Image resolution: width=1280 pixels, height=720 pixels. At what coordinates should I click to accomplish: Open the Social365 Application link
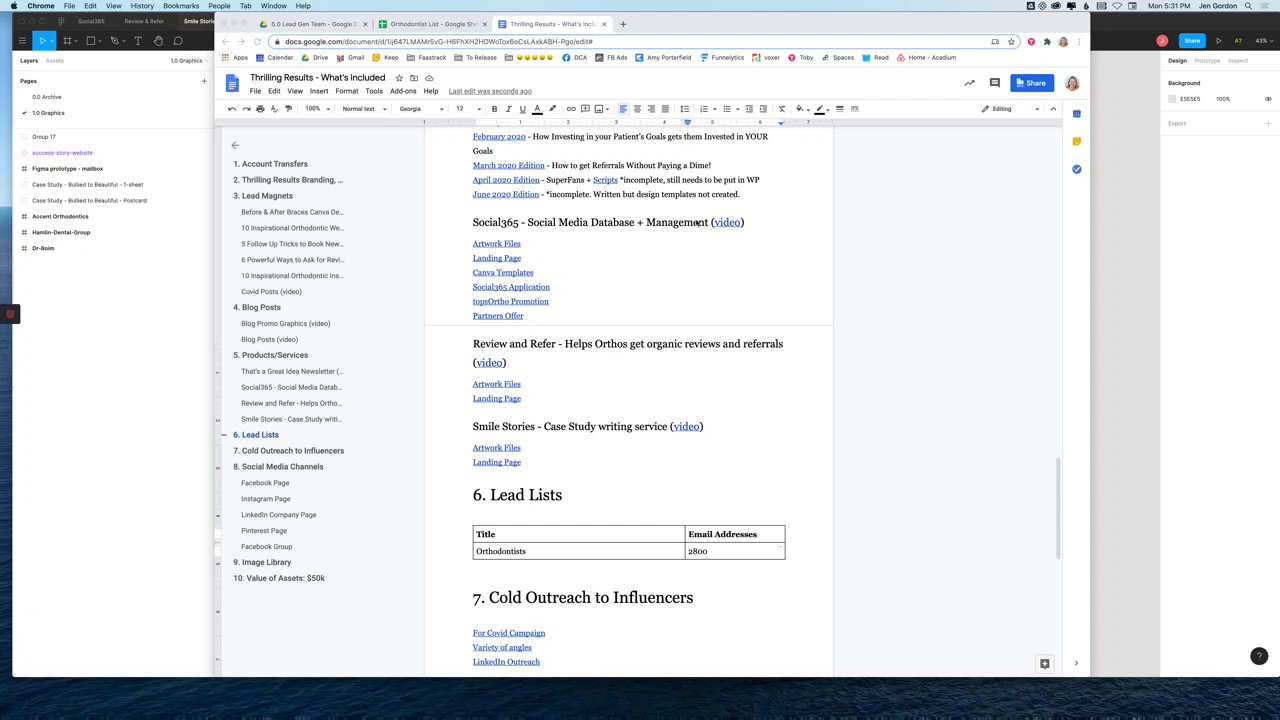pyautogui.click(x=511, y=287)
